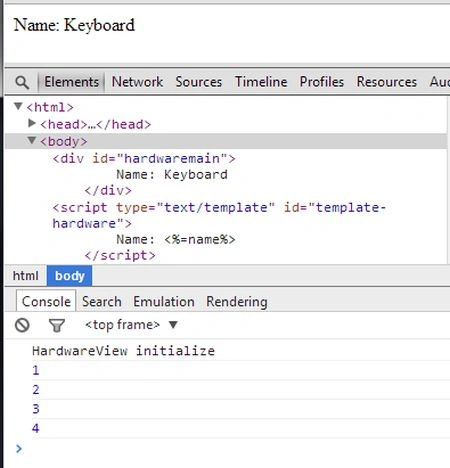Focus the console input prompt
This screenshot has width=450, height=468.
233,449
